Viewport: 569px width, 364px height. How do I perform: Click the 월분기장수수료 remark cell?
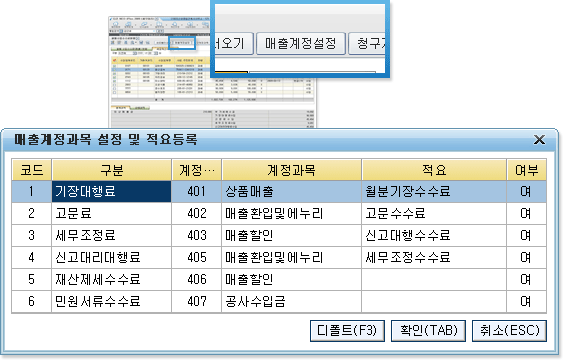click(434, 192)
